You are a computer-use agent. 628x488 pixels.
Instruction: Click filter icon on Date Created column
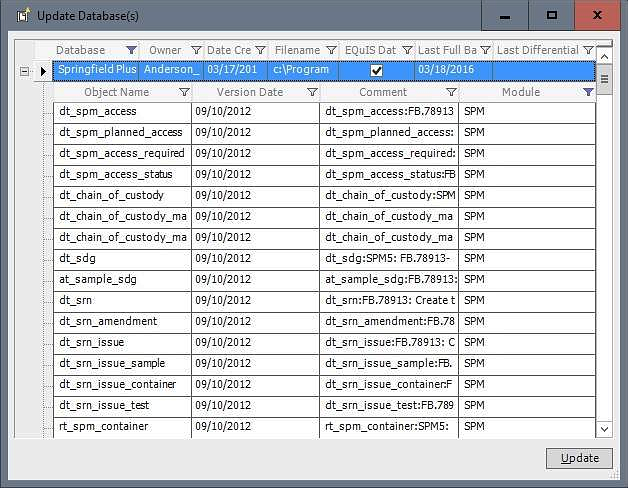pos(261,50)
